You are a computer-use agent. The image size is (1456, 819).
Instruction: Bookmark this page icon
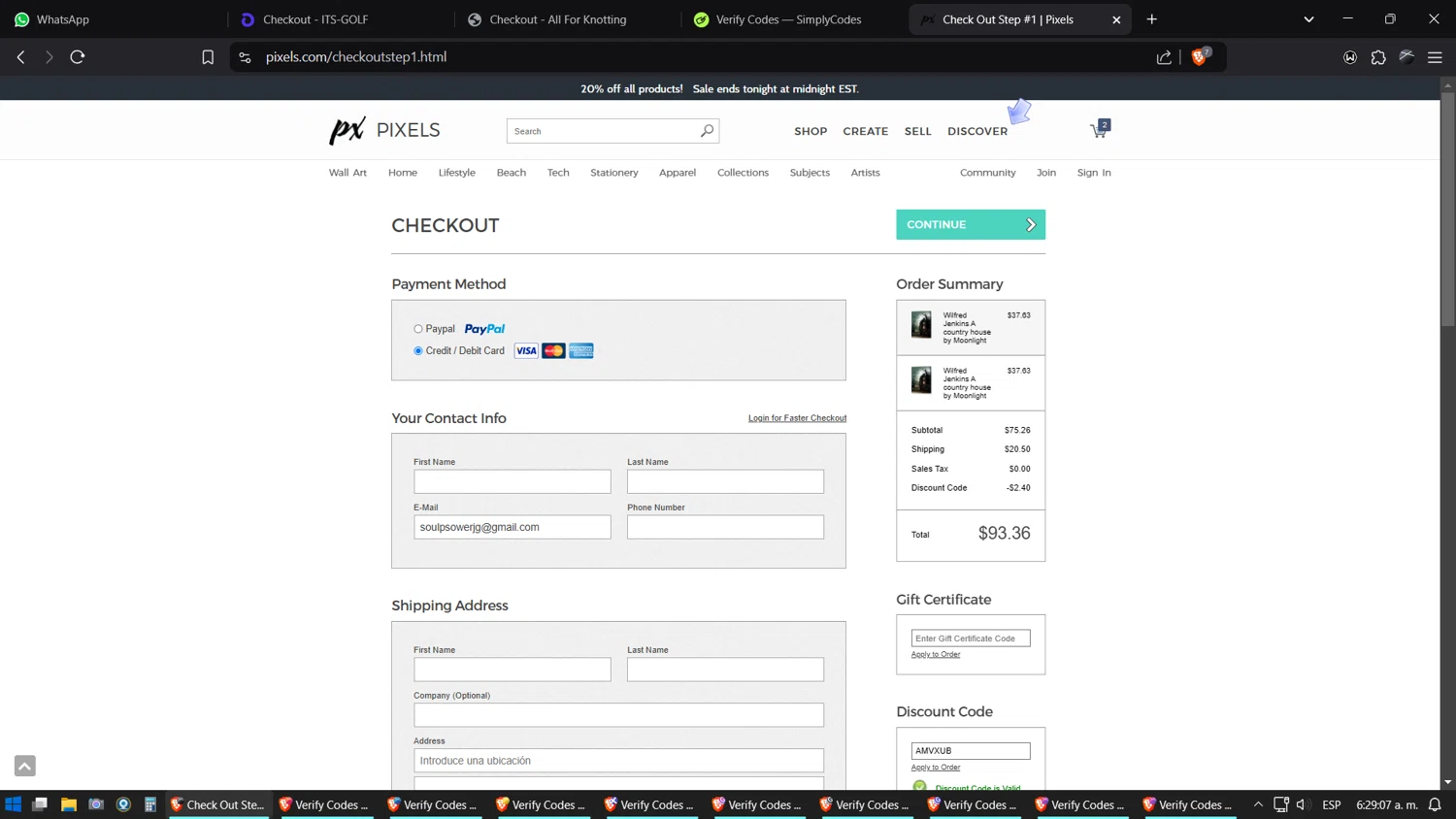coord(208,57)
